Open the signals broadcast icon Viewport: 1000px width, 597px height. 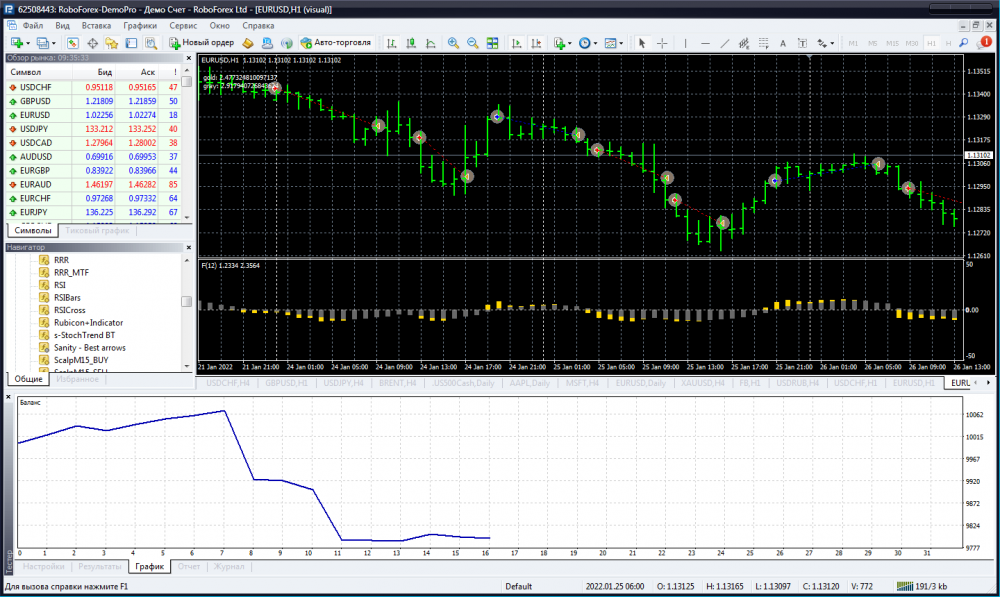[x=287, y=43]
